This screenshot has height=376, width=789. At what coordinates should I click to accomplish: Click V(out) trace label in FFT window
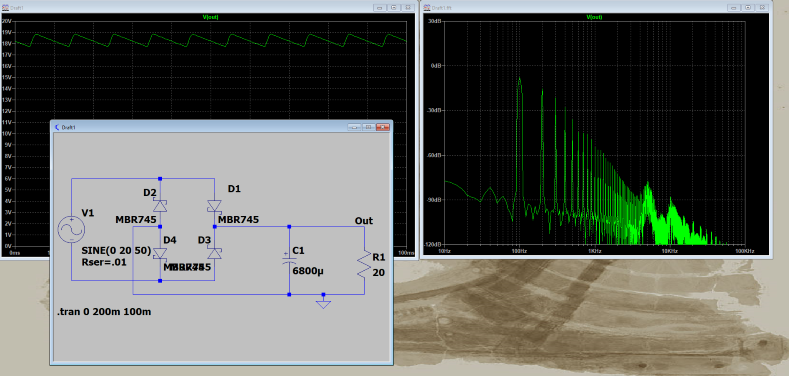pos(594,17)
